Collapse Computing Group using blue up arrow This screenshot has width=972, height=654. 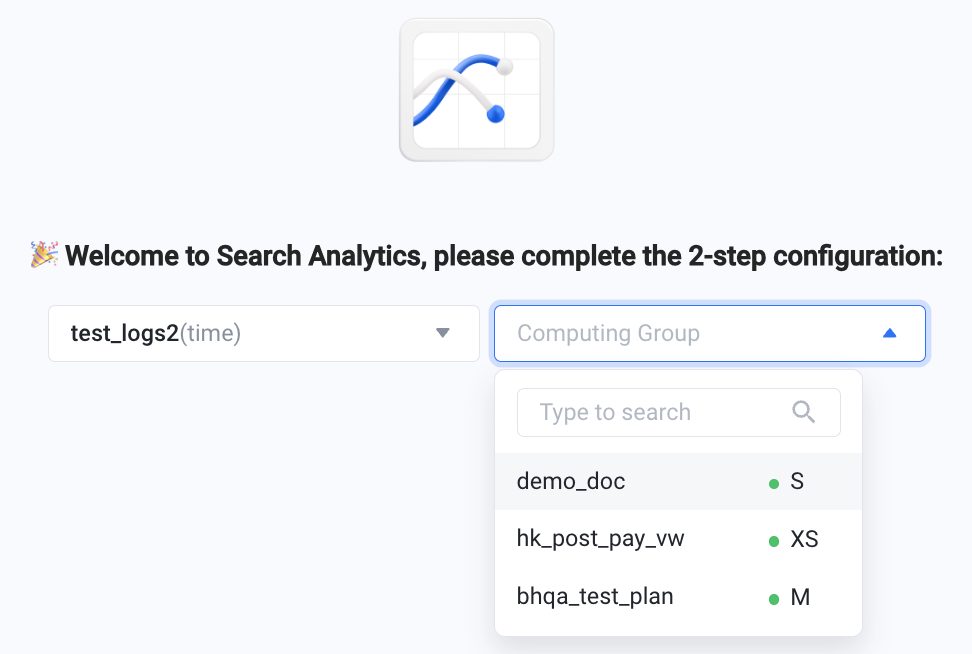pyautogui.click(x=890, y=334)
